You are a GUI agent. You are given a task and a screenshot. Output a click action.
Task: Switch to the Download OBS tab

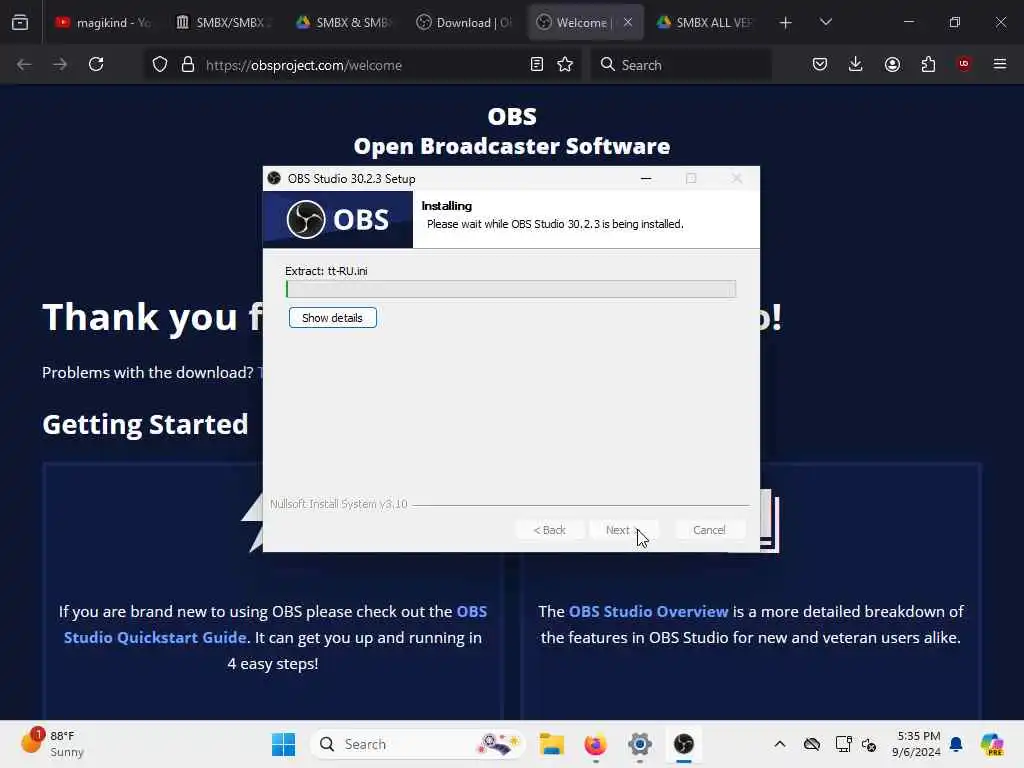463,22
